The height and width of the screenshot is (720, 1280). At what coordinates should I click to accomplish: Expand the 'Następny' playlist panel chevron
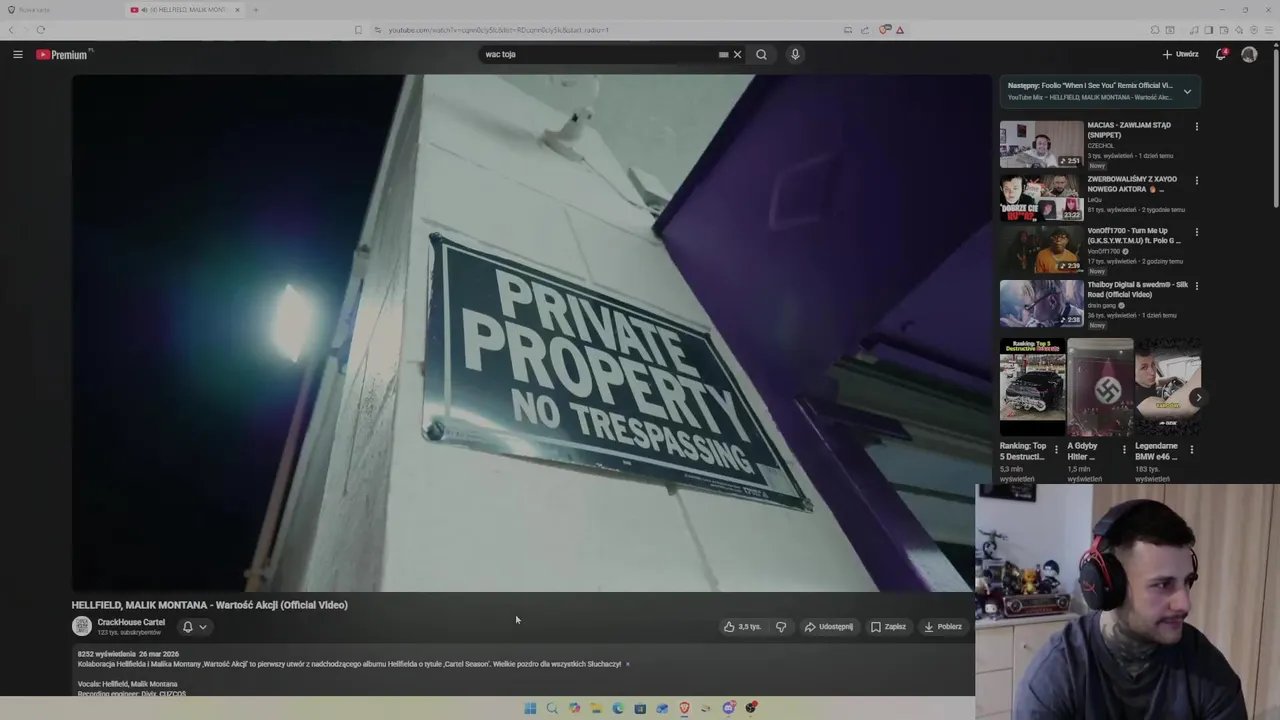[1187, 91]
